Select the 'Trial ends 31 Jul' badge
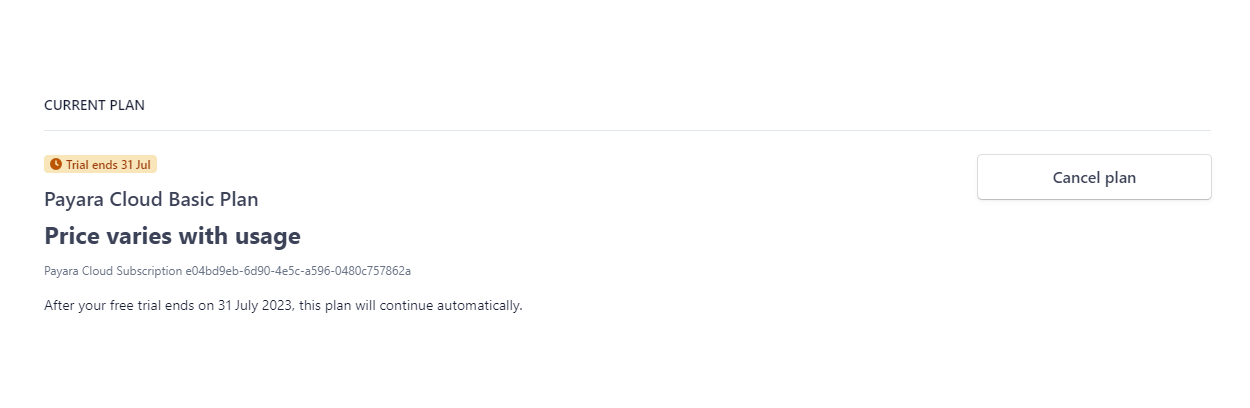This screenshot has height=408, width=1250. click(101, 164)
